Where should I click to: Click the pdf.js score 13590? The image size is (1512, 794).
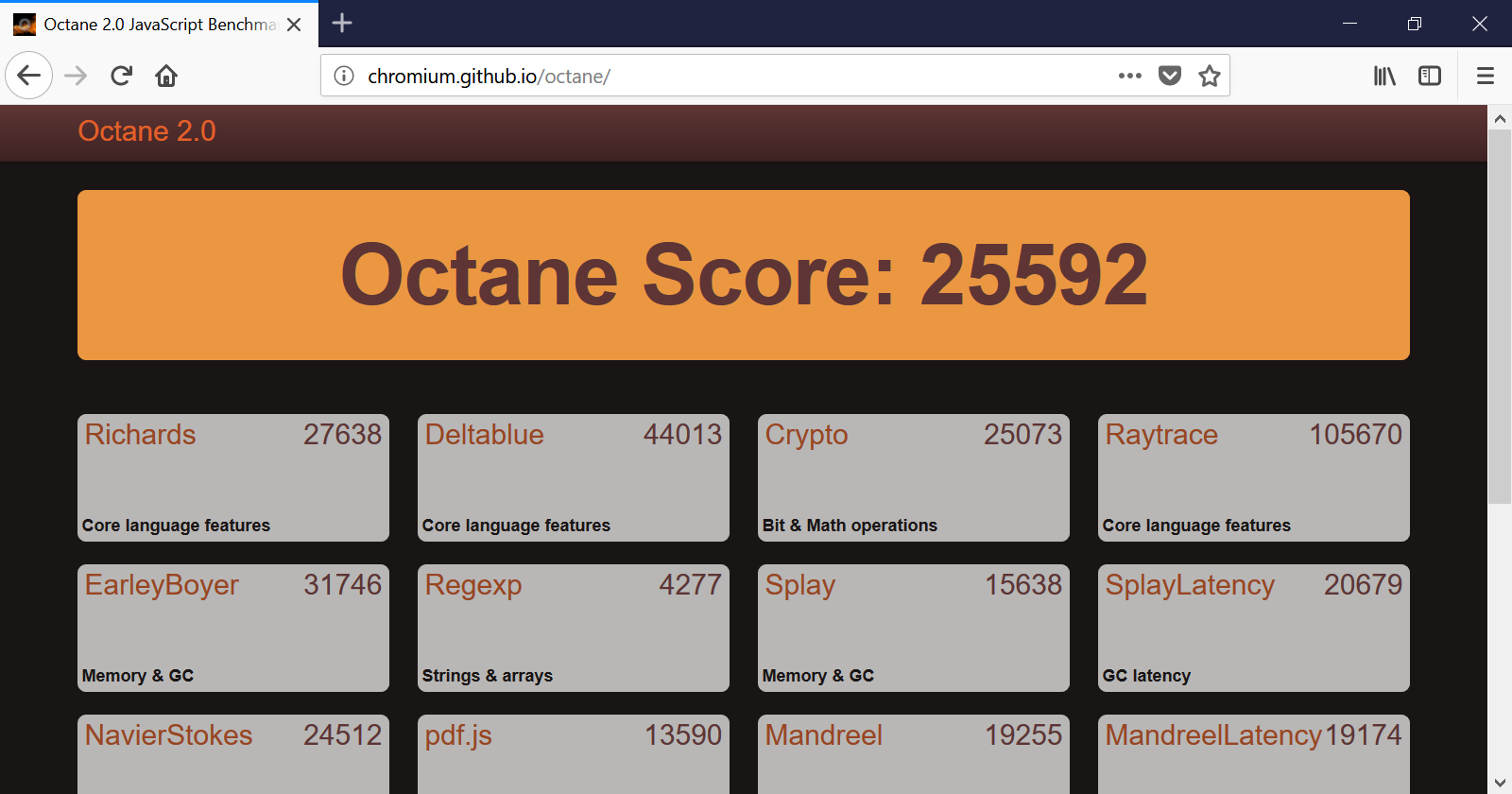[683, 735]
